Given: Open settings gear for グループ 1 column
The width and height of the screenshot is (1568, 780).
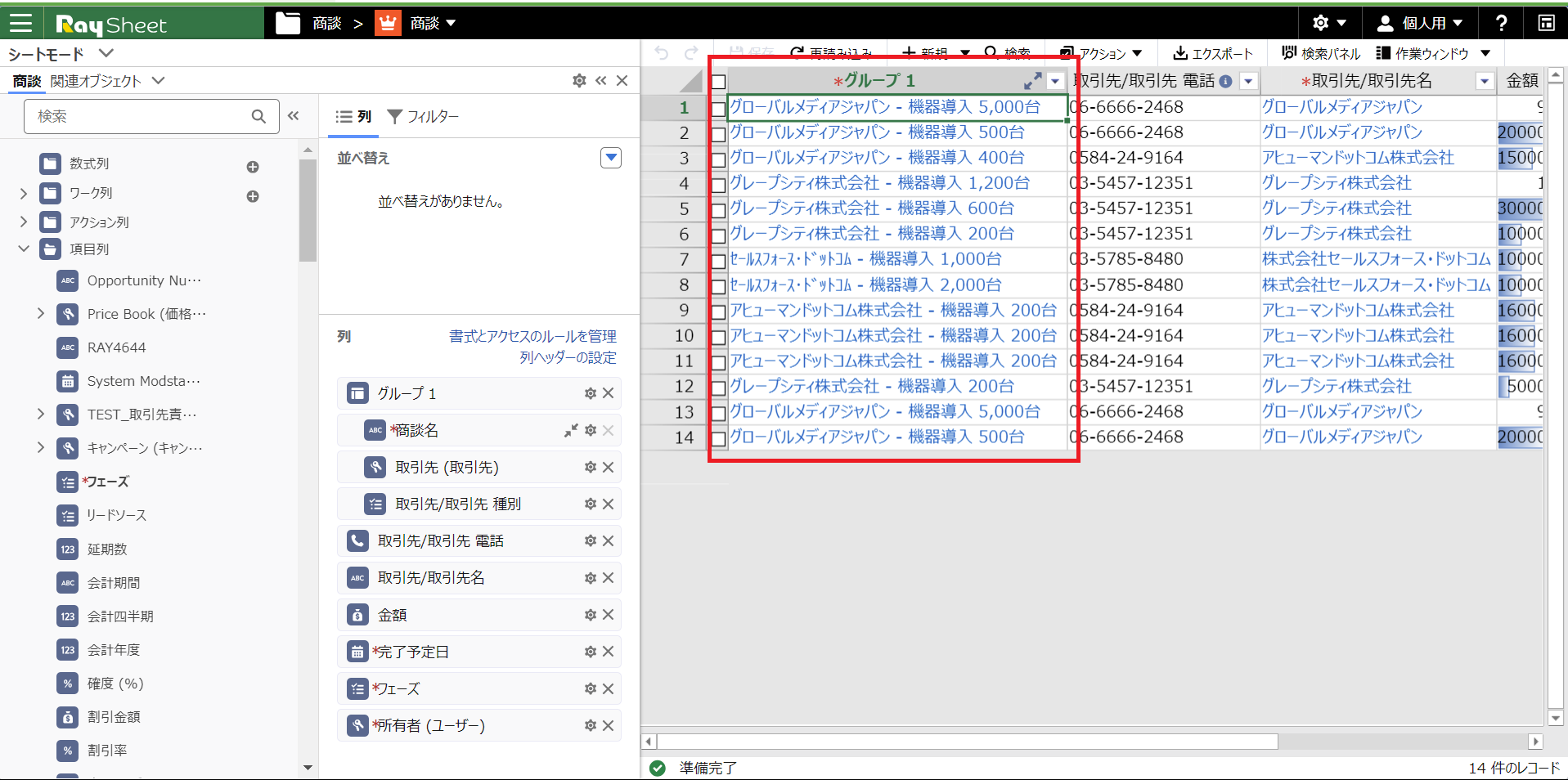Looking at the screenshot, I should pyautogui.click(x=591, y=393).
